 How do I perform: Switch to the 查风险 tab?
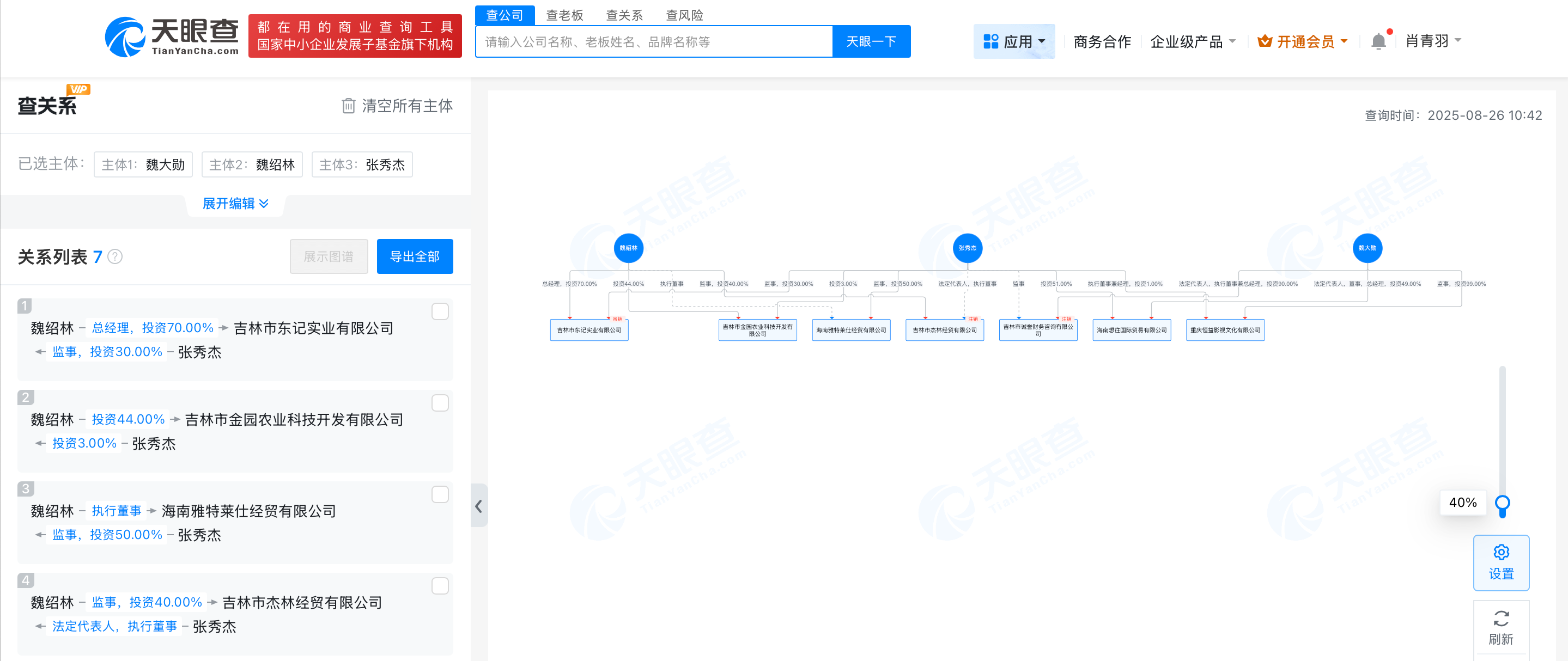[x=683, y=15]
